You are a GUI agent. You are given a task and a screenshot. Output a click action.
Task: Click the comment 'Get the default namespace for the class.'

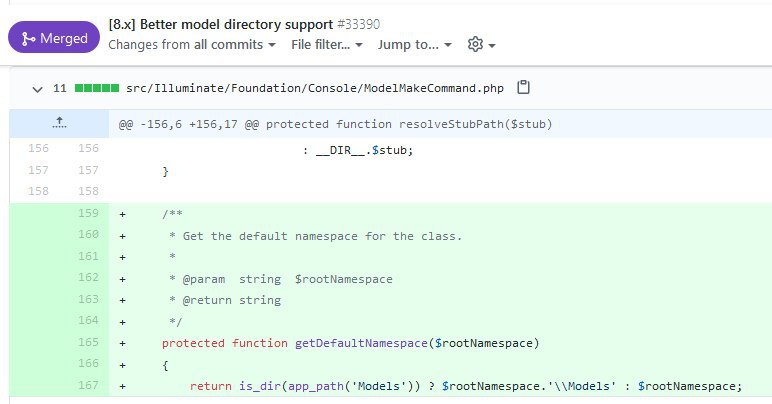pos(322,236)
